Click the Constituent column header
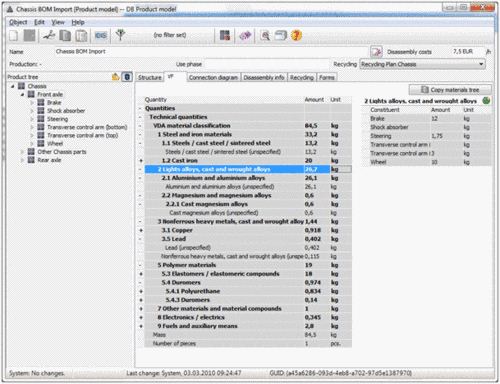Viewport: 500px width, 384px height. coord(385,110)
